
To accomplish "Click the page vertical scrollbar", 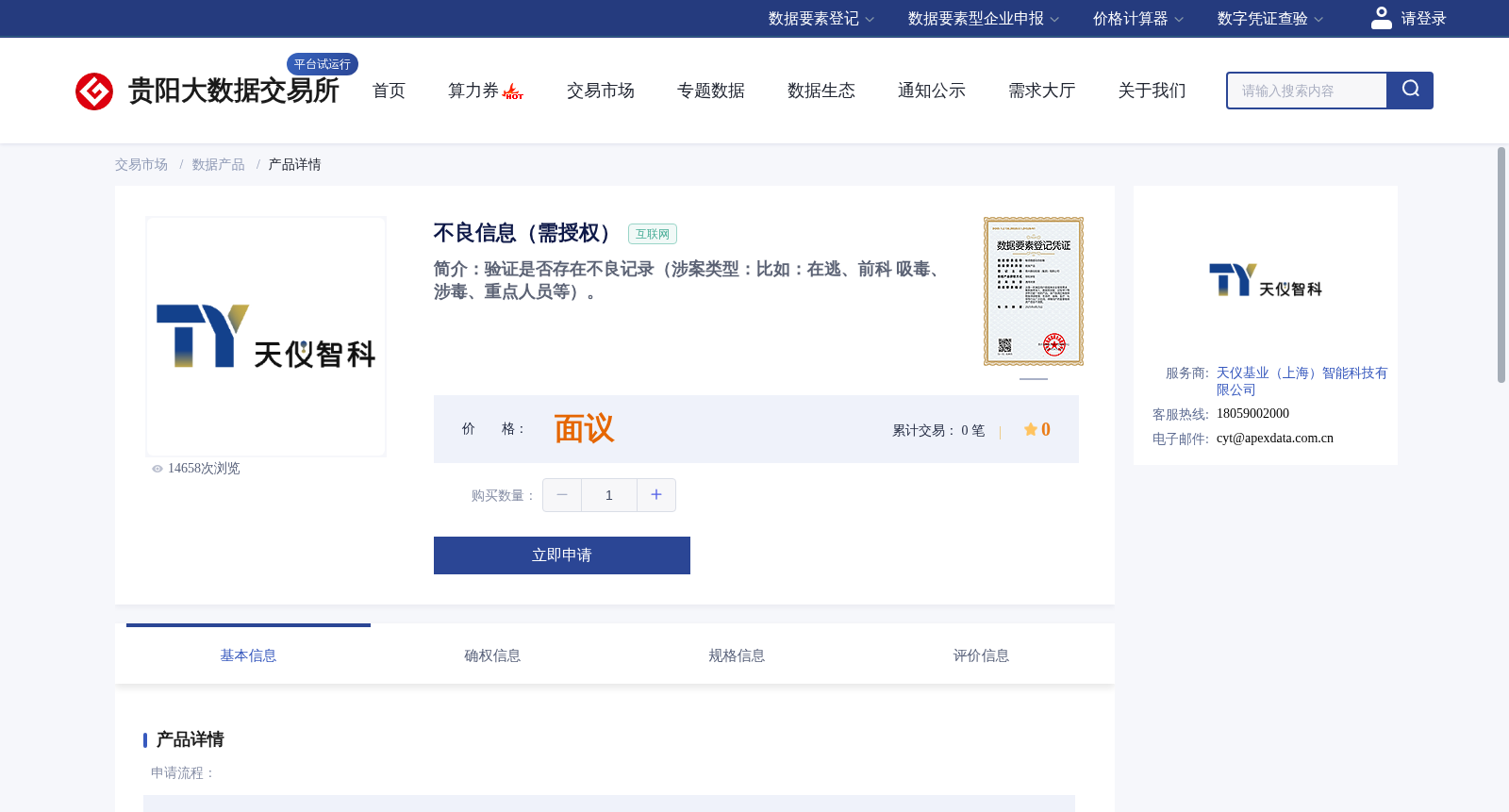I will tap(1501, 265).
